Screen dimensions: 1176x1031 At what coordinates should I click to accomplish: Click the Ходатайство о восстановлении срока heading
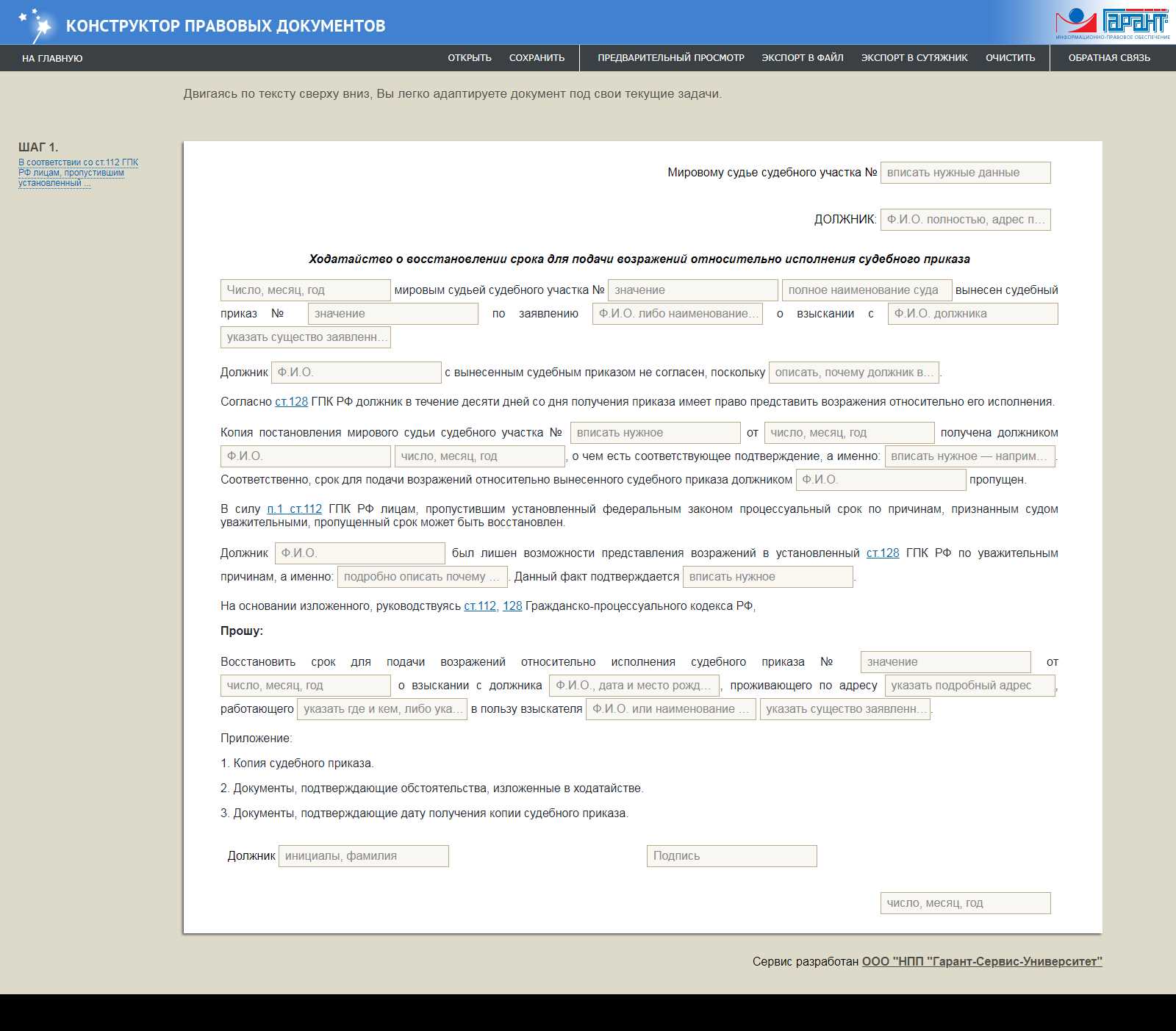(x=639, y=259)
